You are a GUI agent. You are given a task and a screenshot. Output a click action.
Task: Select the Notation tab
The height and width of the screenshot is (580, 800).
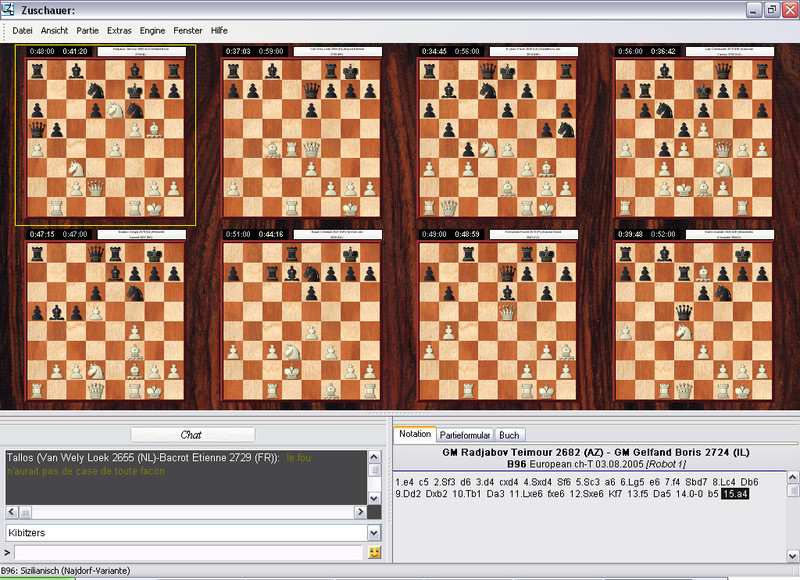(x=415, y=435)
